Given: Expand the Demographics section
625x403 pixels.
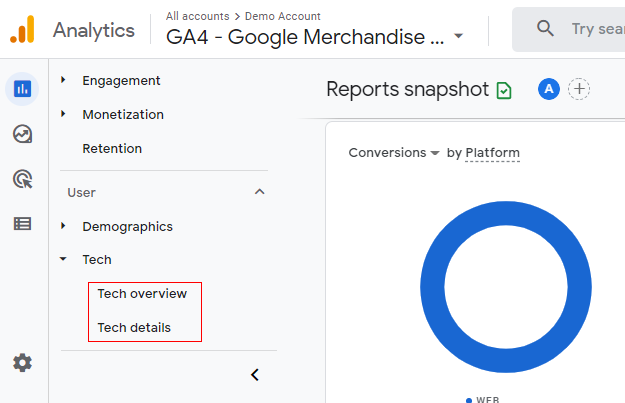Looking at the screenshot, I should click(x=63, y=226).
